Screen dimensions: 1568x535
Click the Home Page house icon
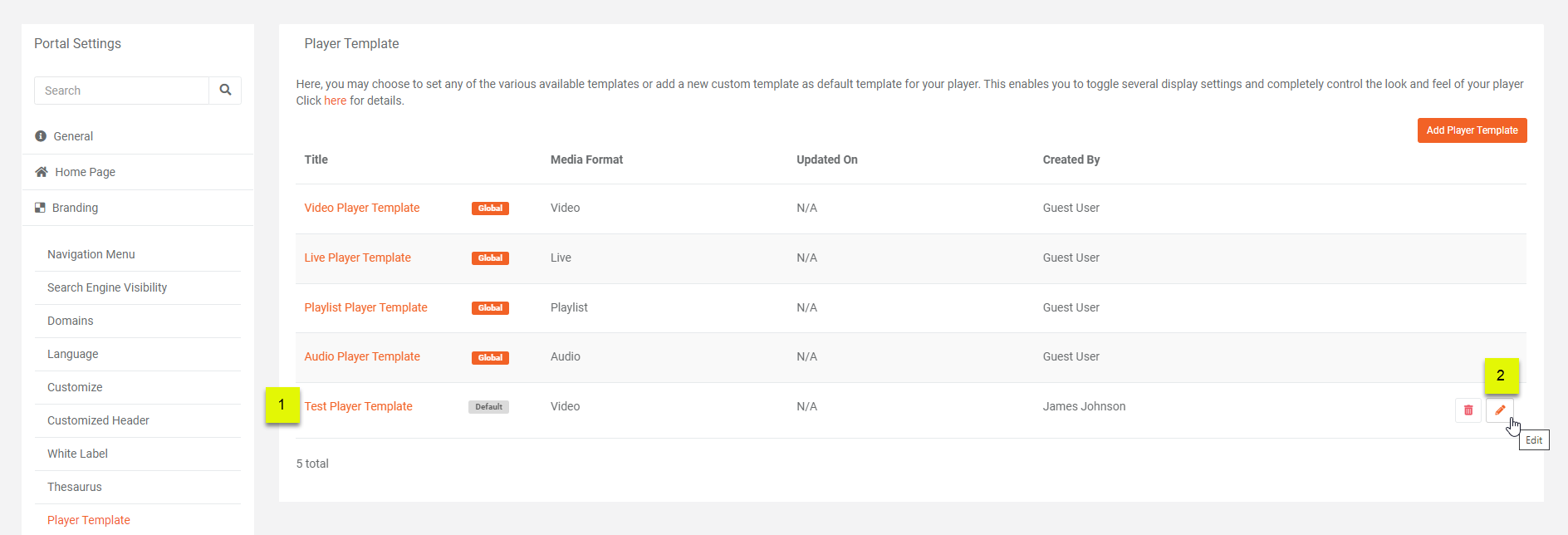[42, 172]
